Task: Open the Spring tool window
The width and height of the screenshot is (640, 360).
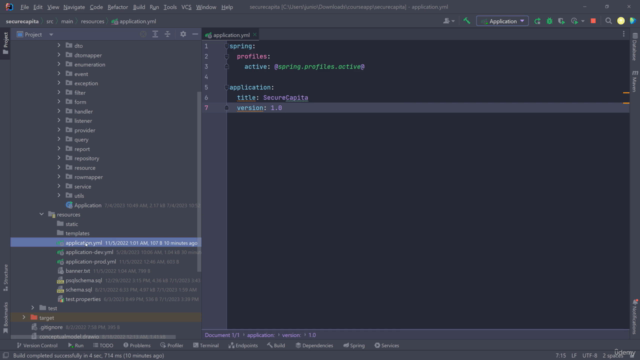Action: point(354,345)
